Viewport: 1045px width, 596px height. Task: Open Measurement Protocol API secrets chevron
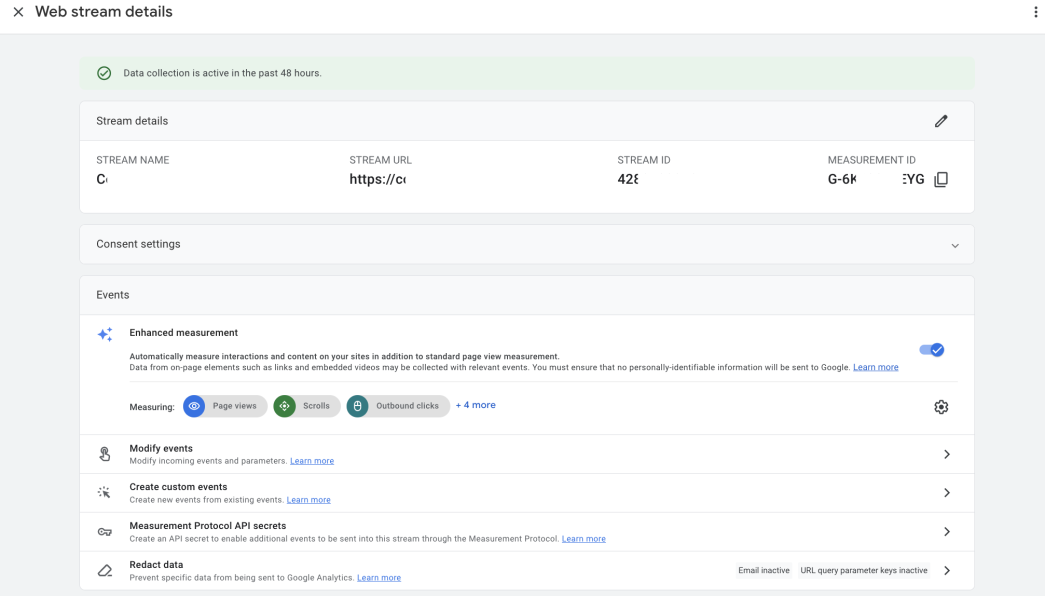947,531
